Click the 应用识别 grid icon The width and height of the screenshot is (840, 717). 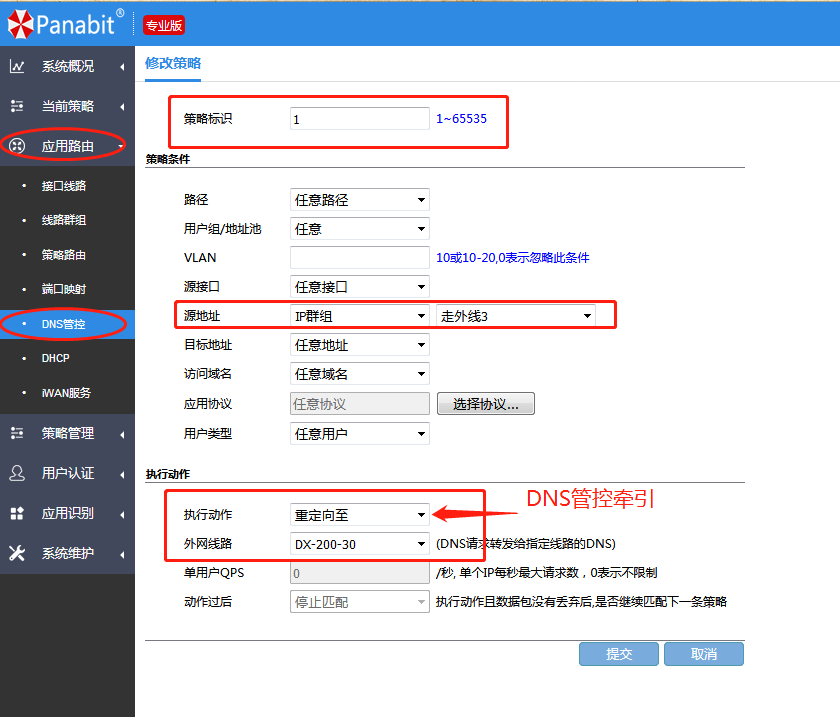coord(17,513)
